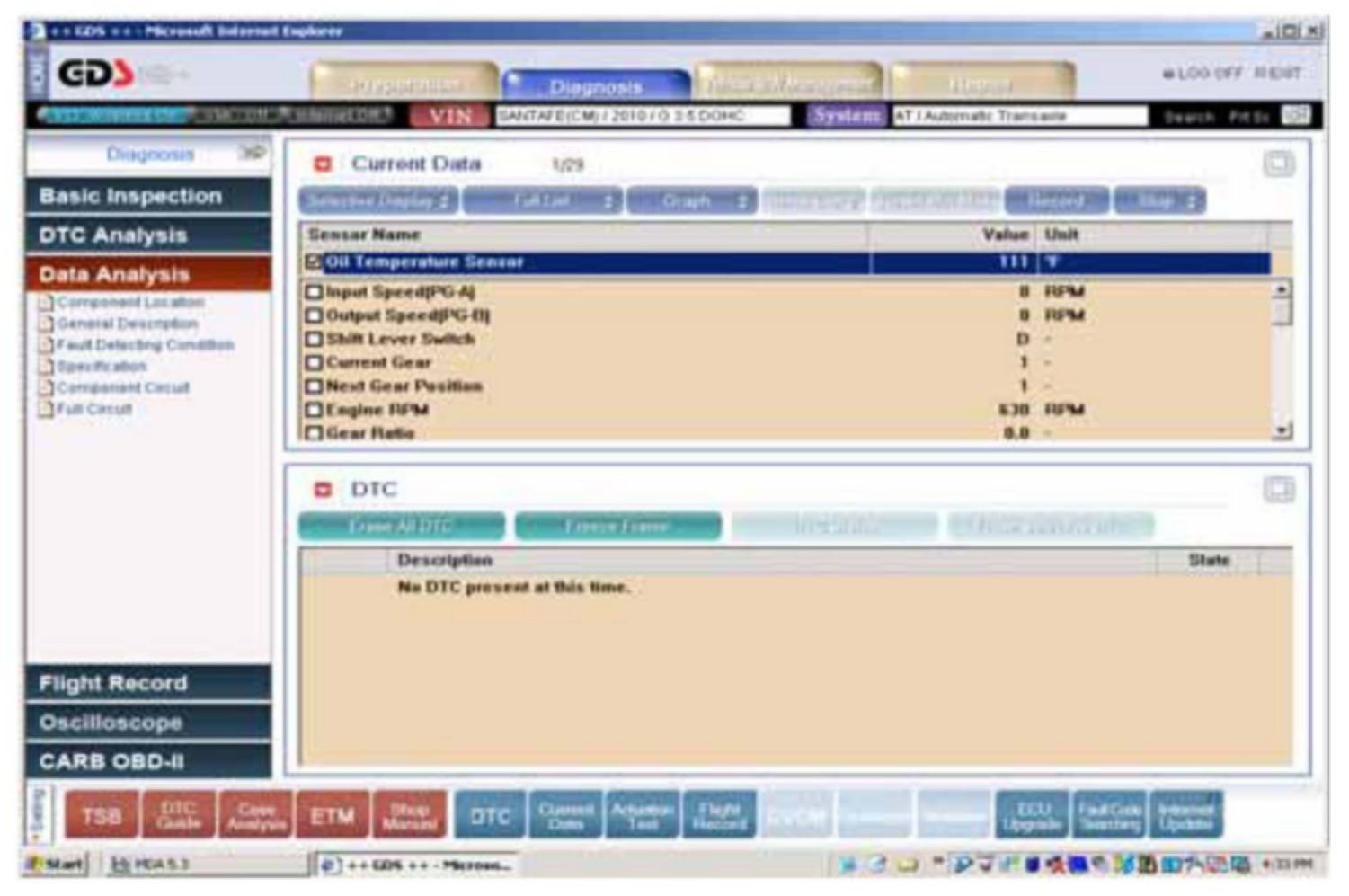Expand the Graph dropdown button
The width and height of the screenshot is (1349, 896).
(691, 201)
